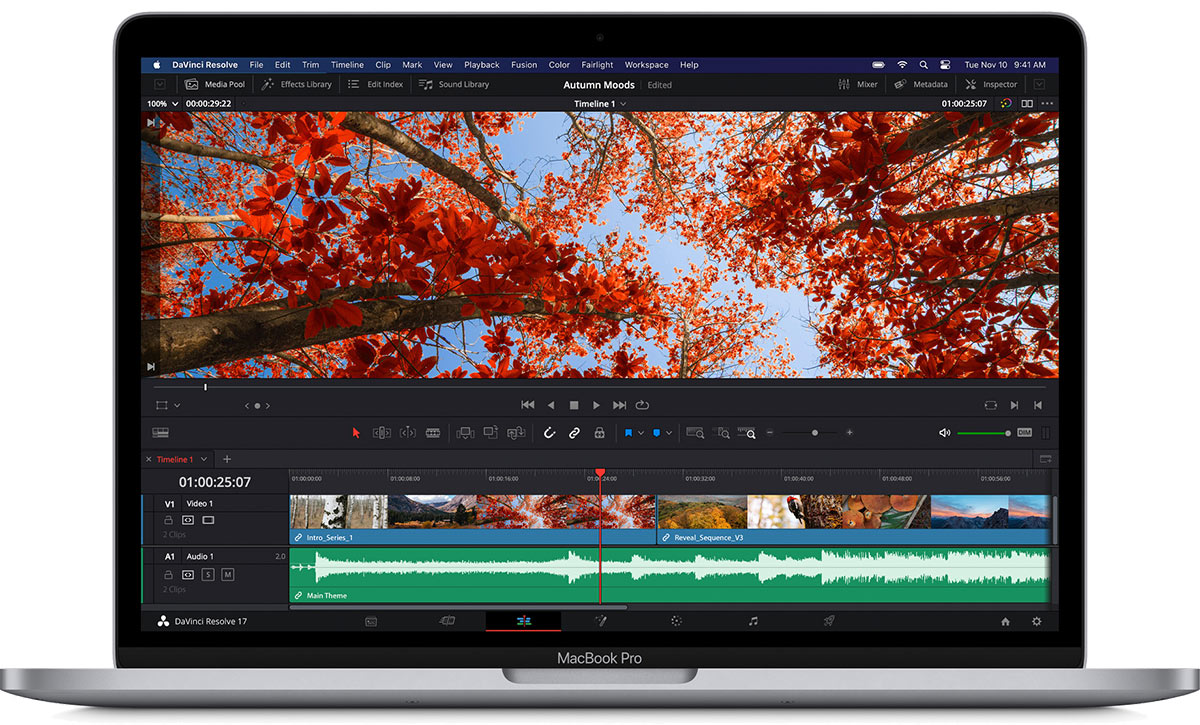Mute the Audio 1 track
This screenshot has width=1200, height=725.
pos(228,574)
